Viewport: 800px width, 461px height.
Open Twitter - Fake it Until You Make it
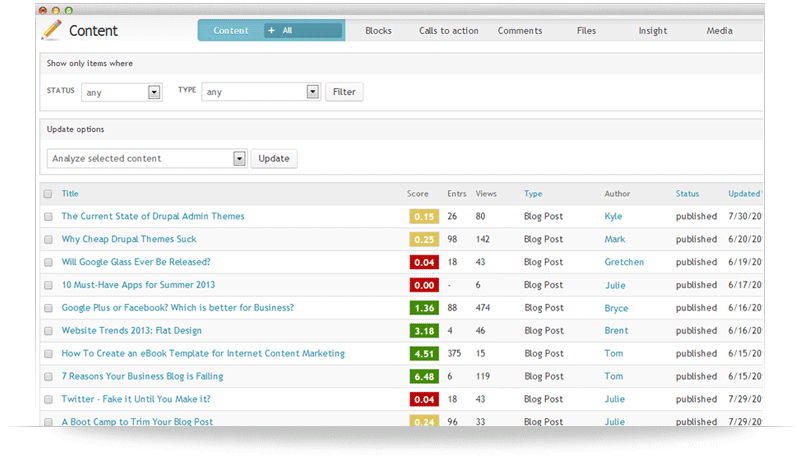click(x=136, y=399)
